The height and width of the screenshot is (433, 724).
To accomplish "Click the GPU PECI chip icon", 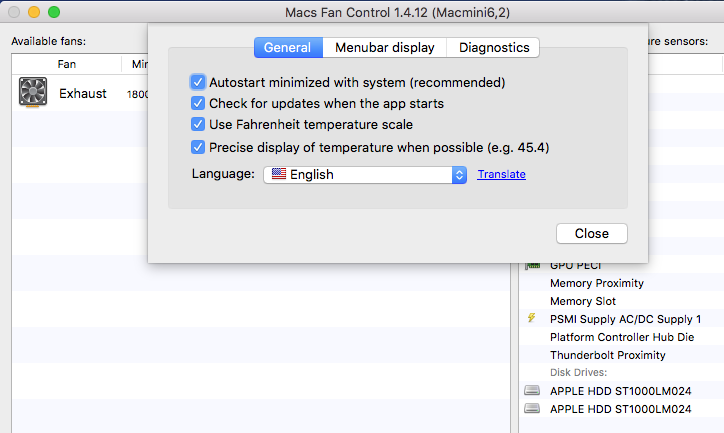I will pos(532,266).
